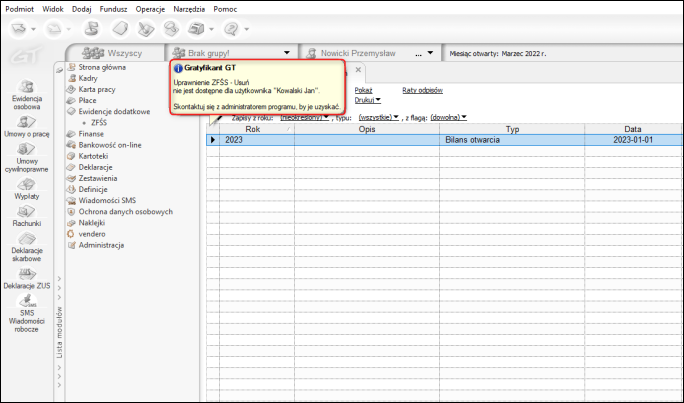Open Ewidencja osobowa in sidebar
Screen dimensions: 684x403
click(x=27, y=95)
